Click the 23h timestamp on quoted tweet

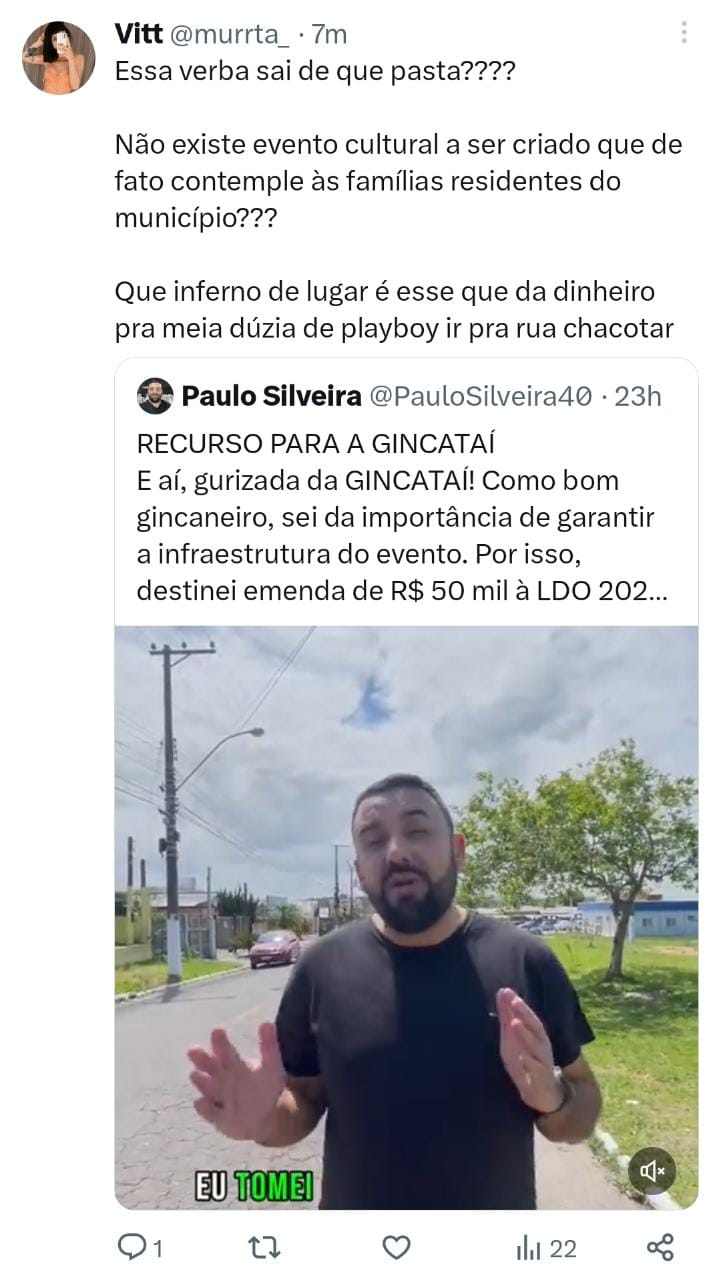(x=638, y=396)
